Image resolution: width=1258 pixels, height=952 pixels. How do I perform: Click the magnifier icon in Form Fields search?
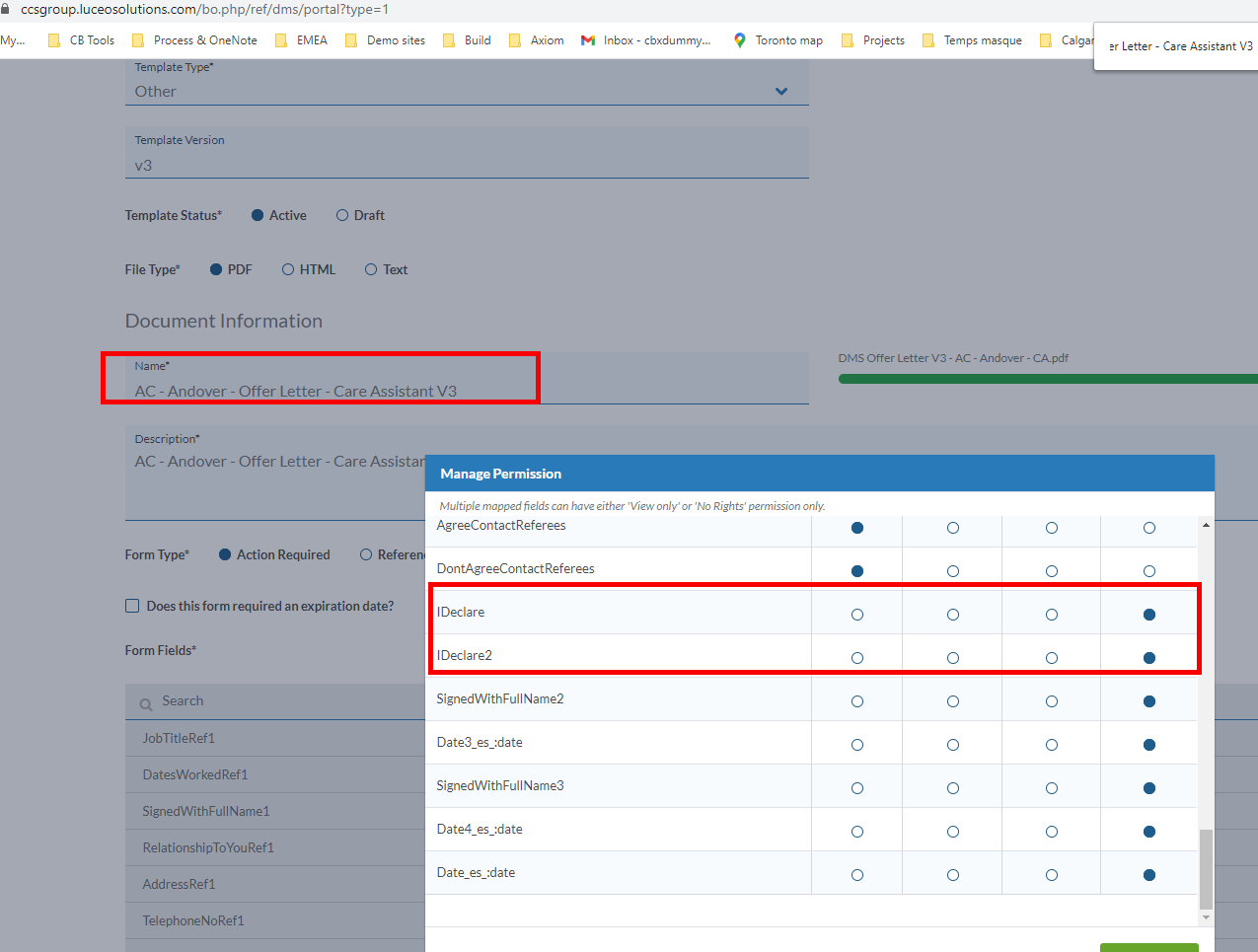(x=146, y=703)
